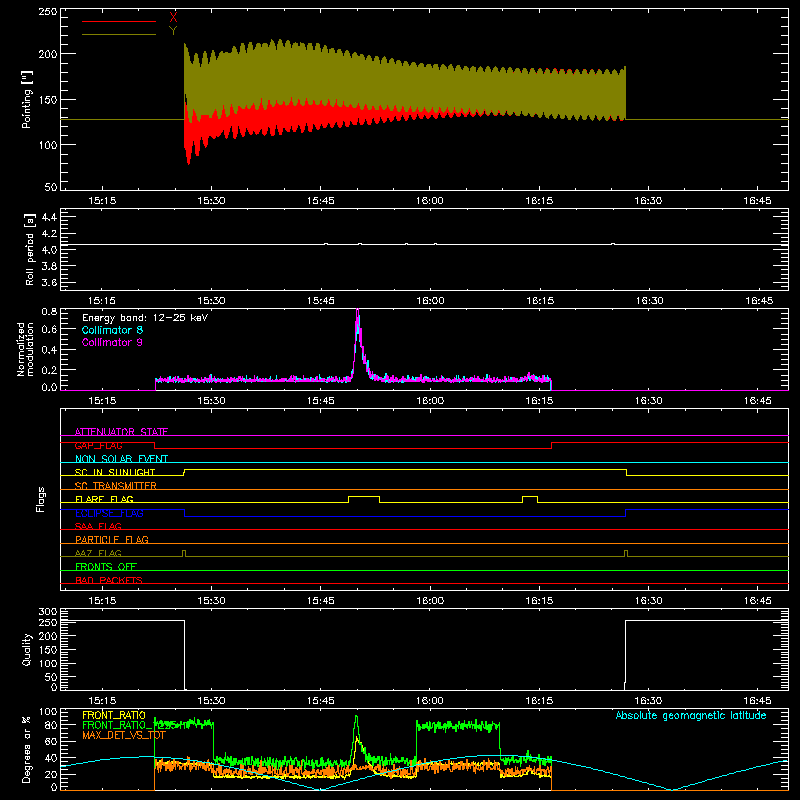
Task: Click '15:15' time label under Pointing plot
Action: tap(102, 201)
